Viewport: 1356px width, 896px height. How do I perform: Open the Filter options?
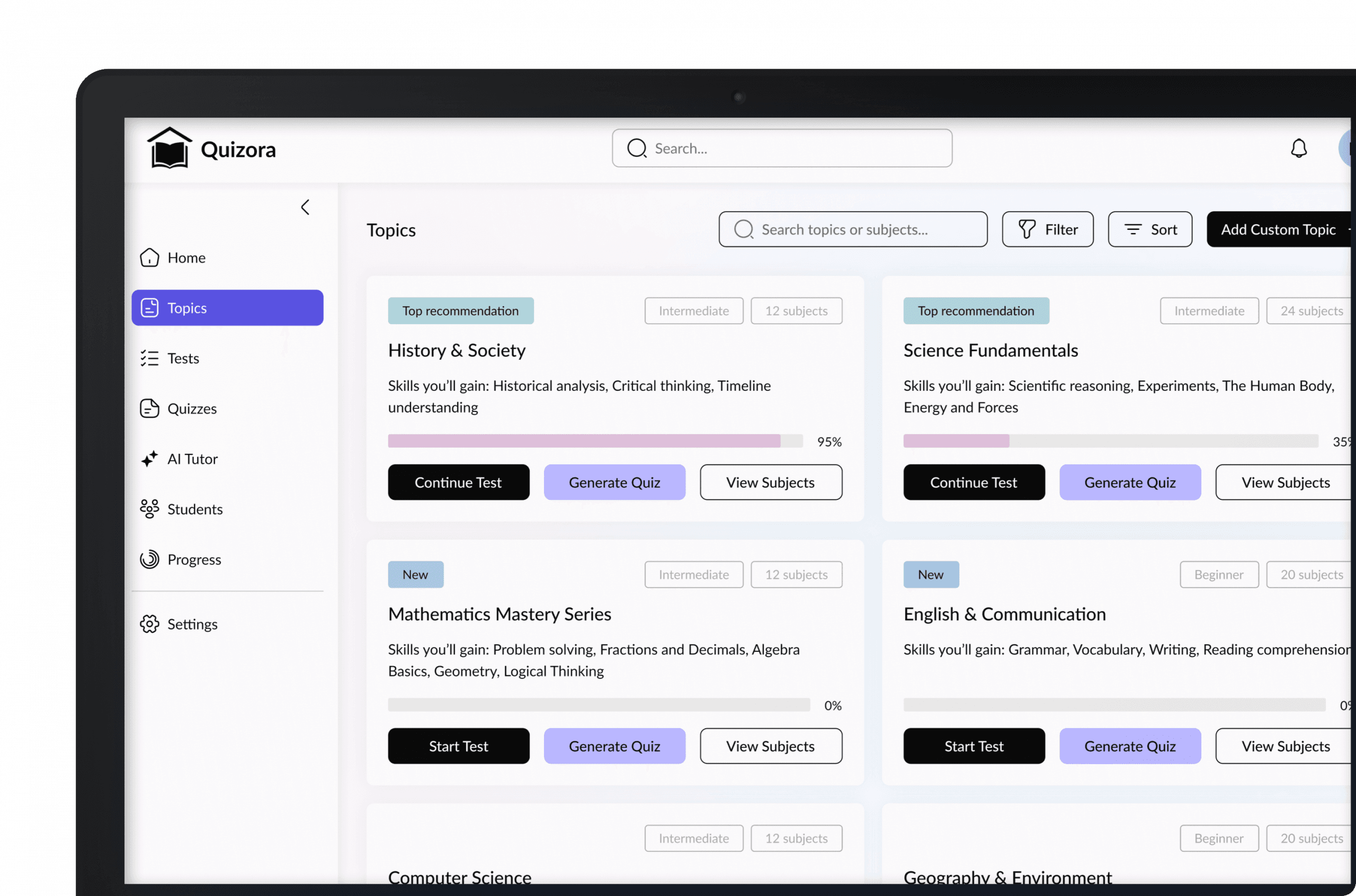(1047, 229)
